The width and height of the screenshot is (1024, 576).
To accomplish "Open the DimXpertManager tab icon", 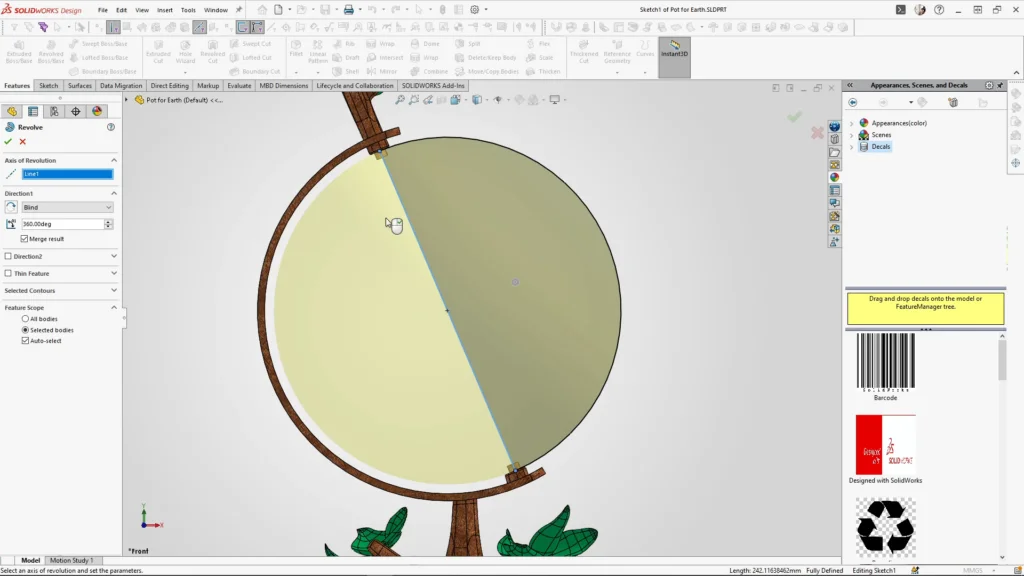I will (x=76, y=112).
